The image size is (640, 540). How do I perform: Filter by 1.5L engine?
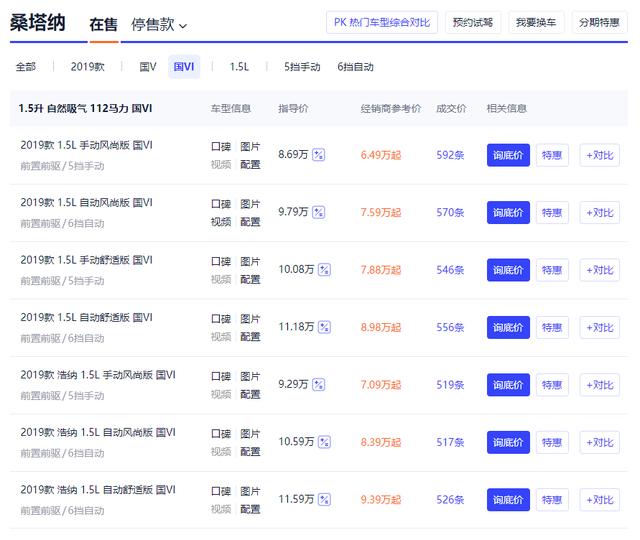pyautogui.click(x=239, y=67)
